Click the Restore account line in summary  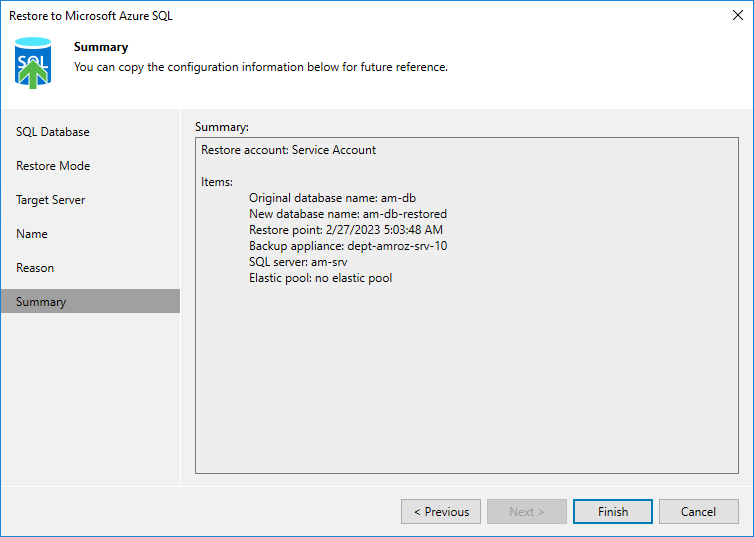(289, 150)
